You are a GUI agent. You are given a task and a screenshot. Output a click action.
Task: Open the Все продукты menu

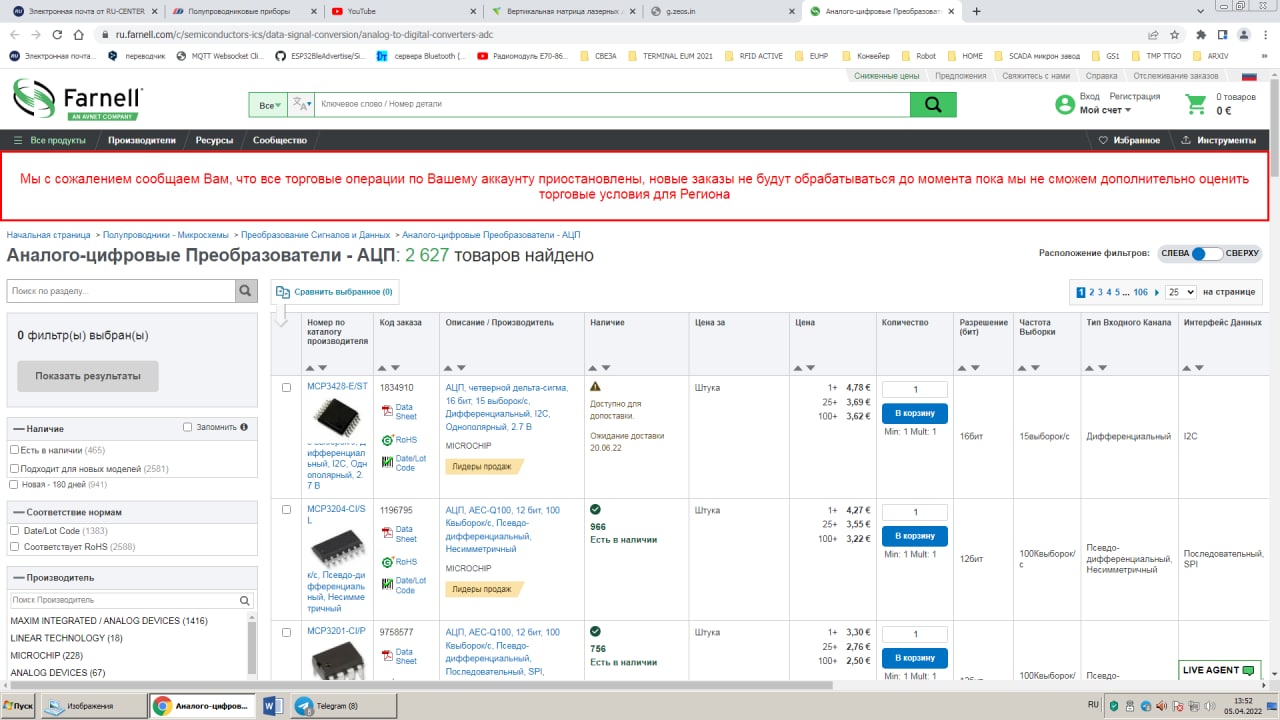[x=50, y=140]
